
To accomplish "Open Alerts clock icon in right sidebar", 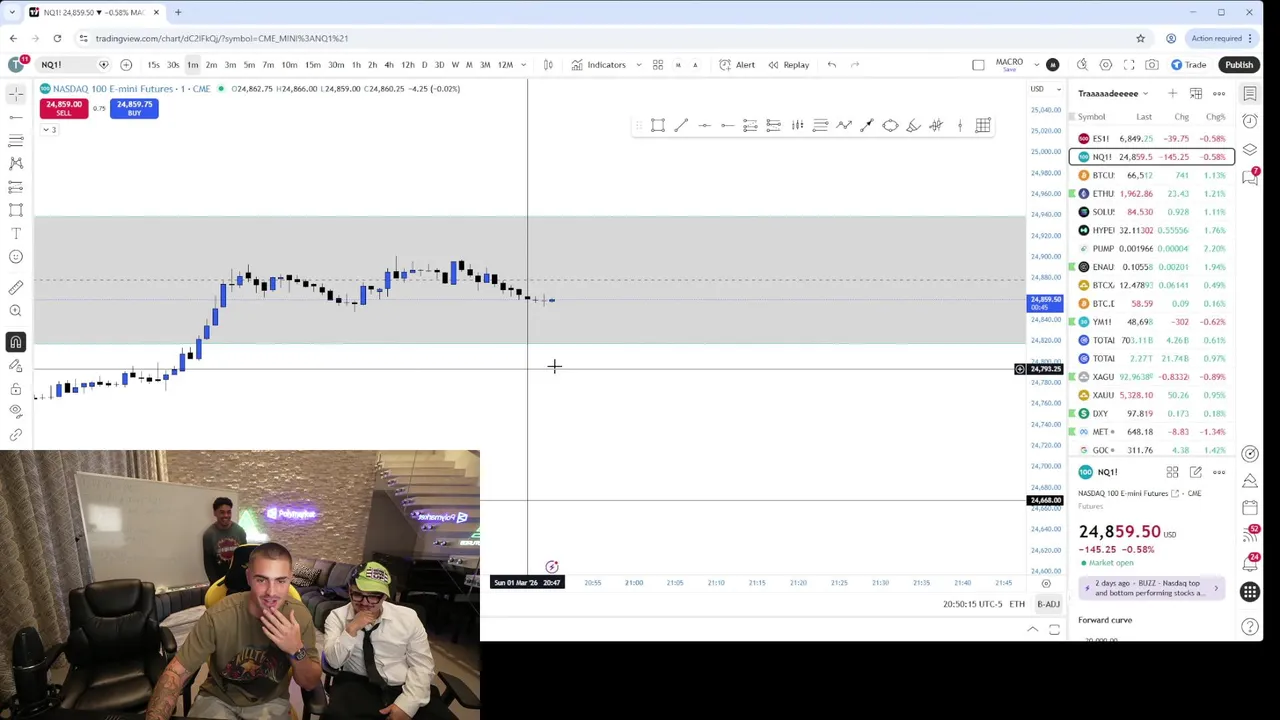I will (x=1250, y=121).
